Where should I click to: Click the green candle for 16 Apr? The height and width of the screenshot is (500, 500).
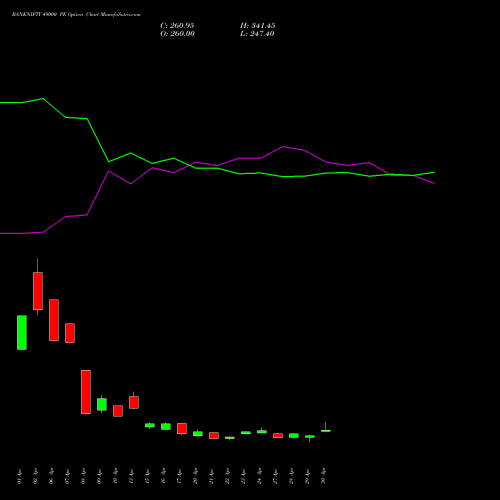click(x=166, y=426)
